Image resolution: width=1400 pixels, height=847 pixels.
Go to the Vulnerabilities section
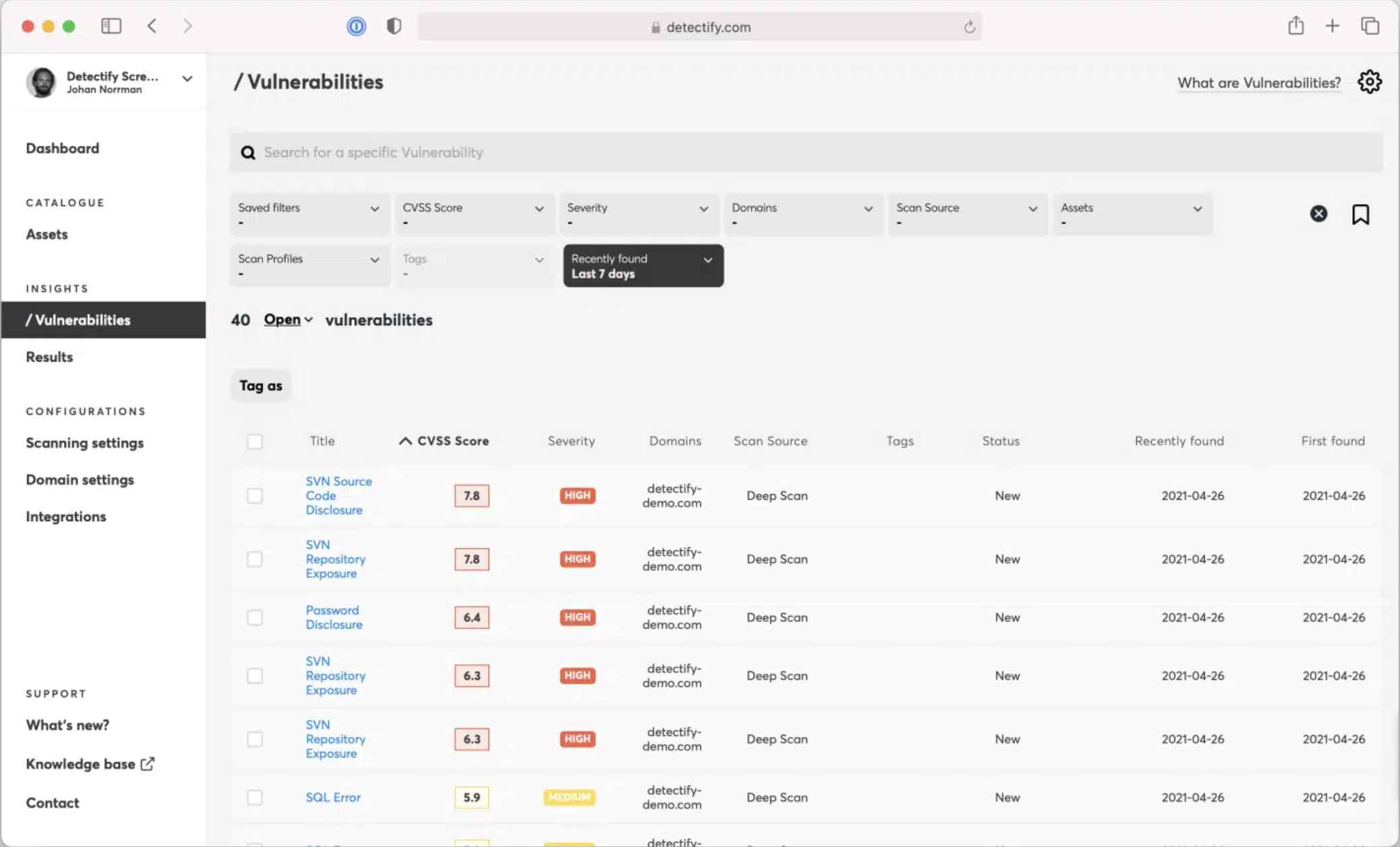point(79,320)
